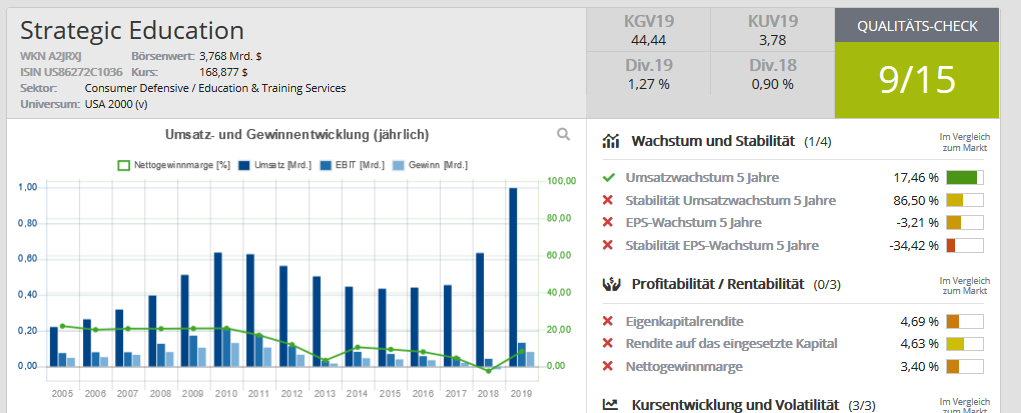Click the 17,46 % value

tap(916, 177)
